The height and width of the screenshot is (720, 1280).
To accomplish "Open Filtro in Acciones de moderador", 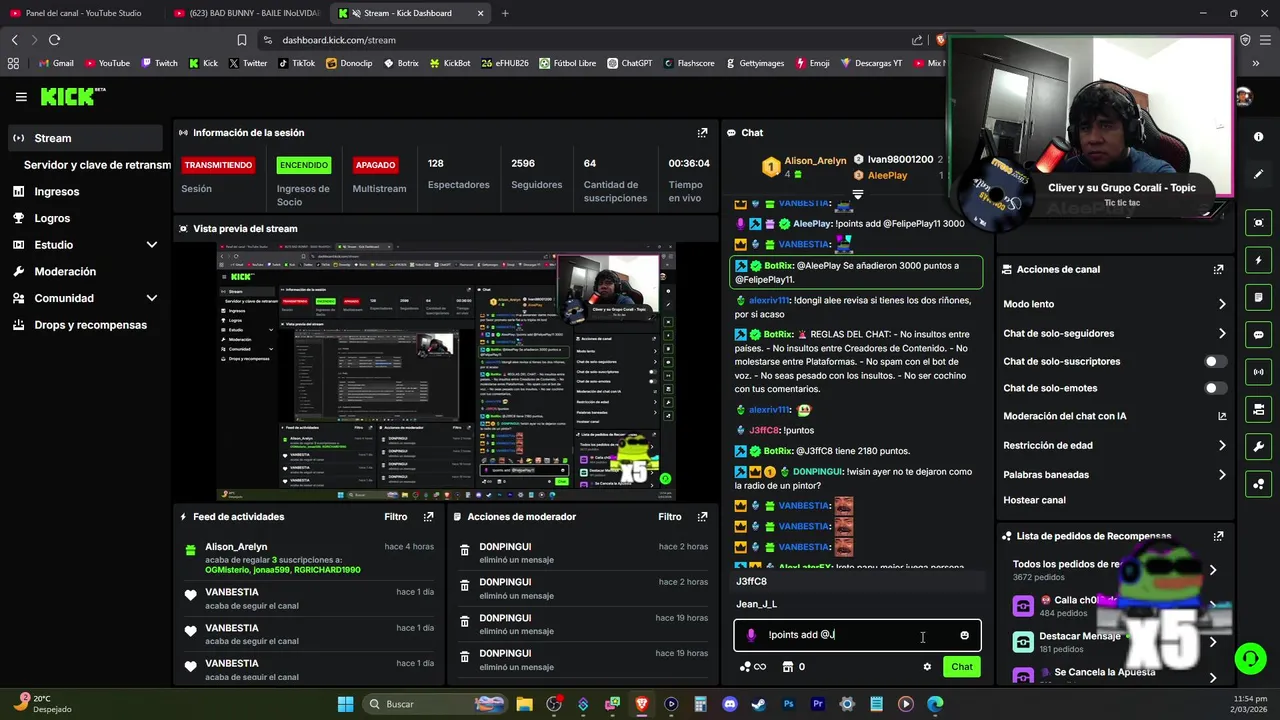I will pos(670,517).
